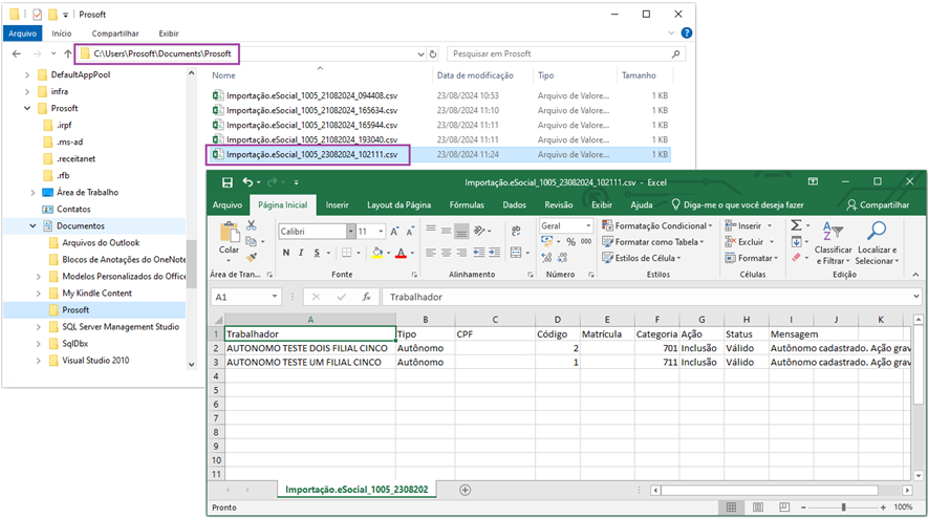Click the Formatar cells button

(x=751, y=258)
